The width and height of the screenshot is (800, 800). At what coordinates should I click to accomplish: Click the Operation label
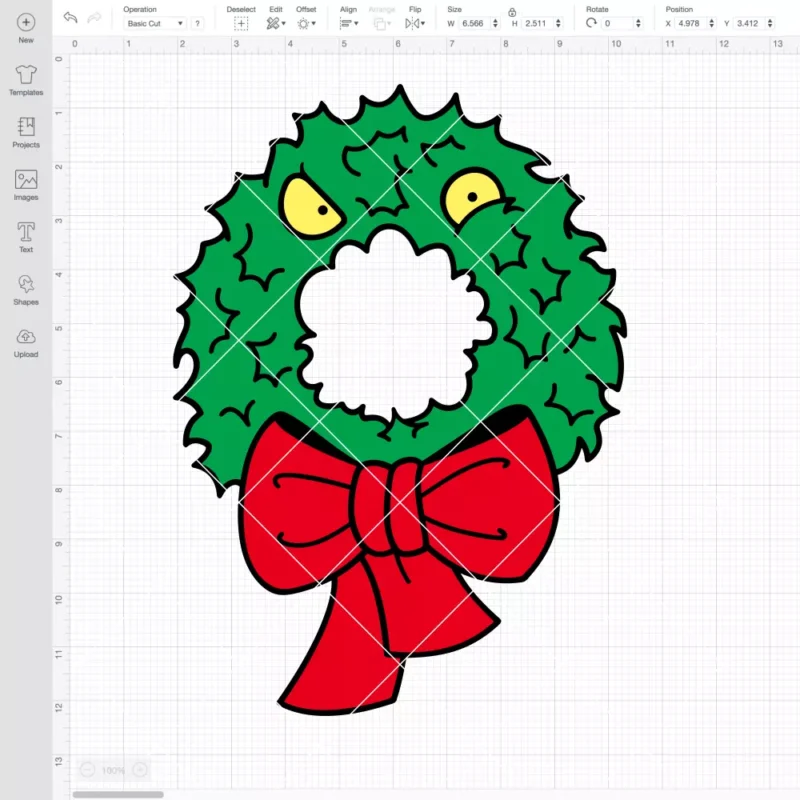click(140, 9)
